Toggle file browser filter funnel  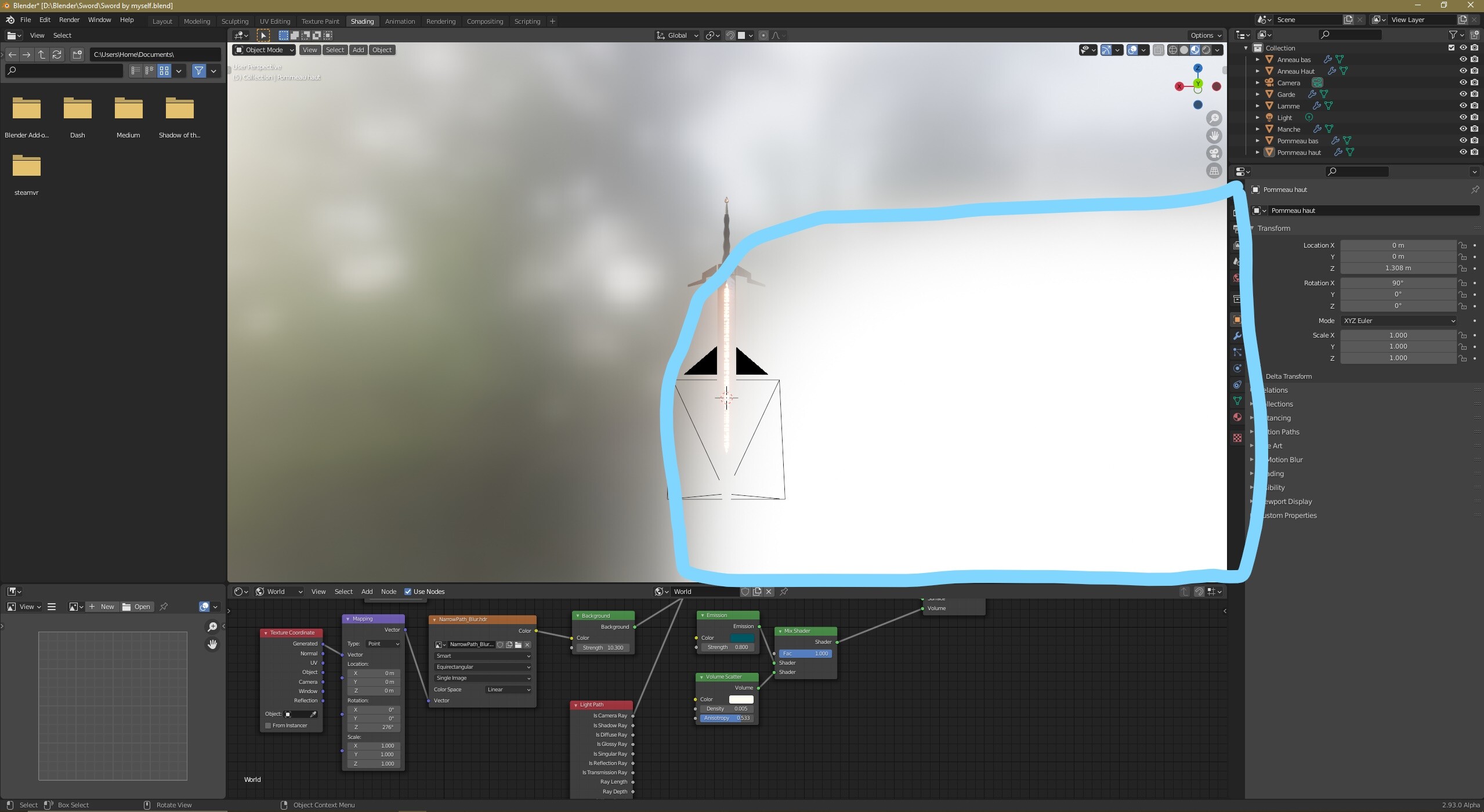point(199,71)
